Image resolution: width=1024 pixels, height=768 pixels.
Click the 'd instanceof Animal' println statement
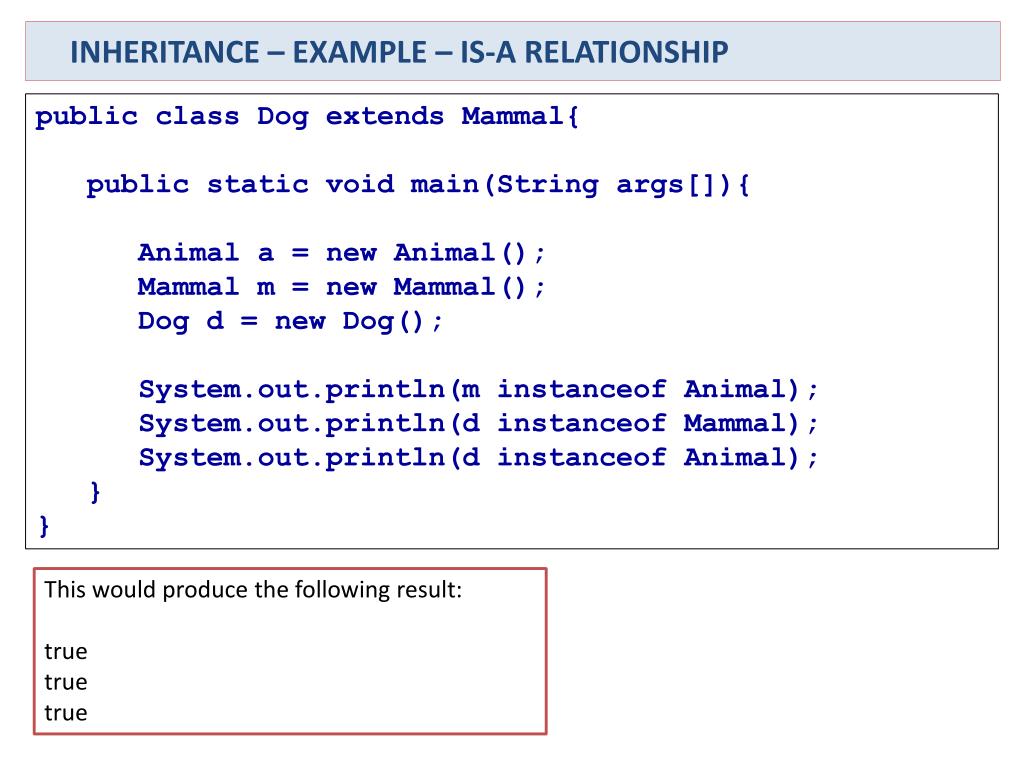pos(478,458)
